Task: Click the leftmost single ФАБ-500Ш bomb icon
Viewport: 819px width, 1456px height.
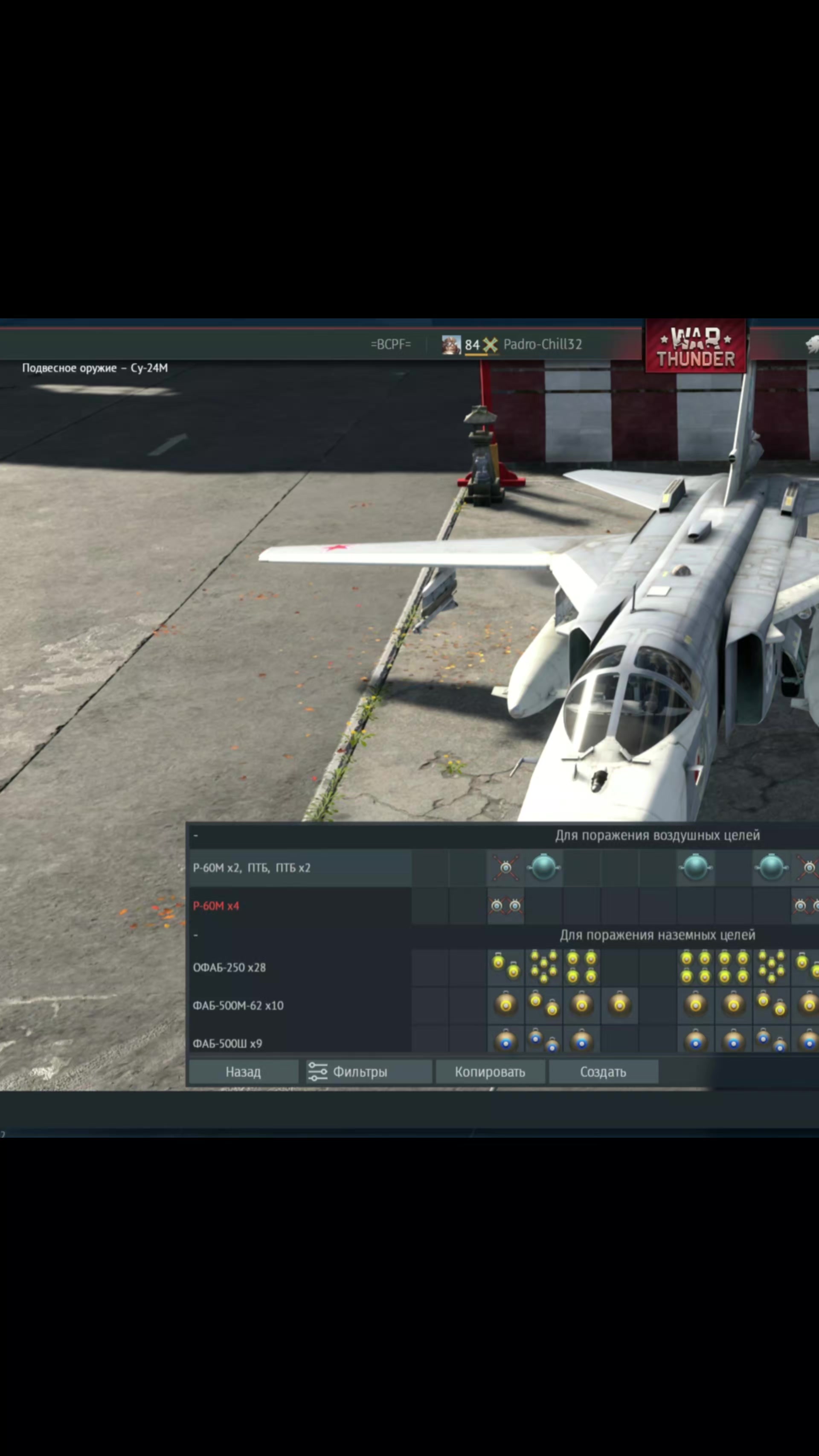Action: pyautogui.click(x=505, y=1040)
